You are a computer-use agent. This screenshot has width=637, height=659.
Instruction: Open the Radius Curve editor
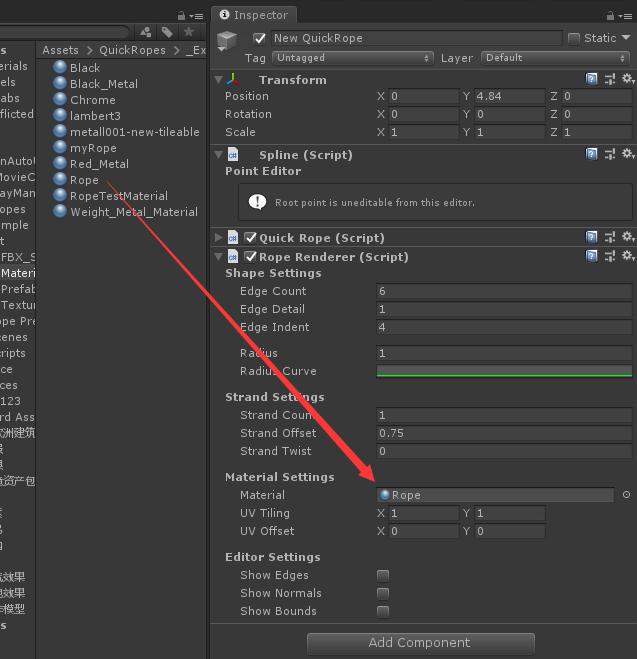(x=504, y=371)
